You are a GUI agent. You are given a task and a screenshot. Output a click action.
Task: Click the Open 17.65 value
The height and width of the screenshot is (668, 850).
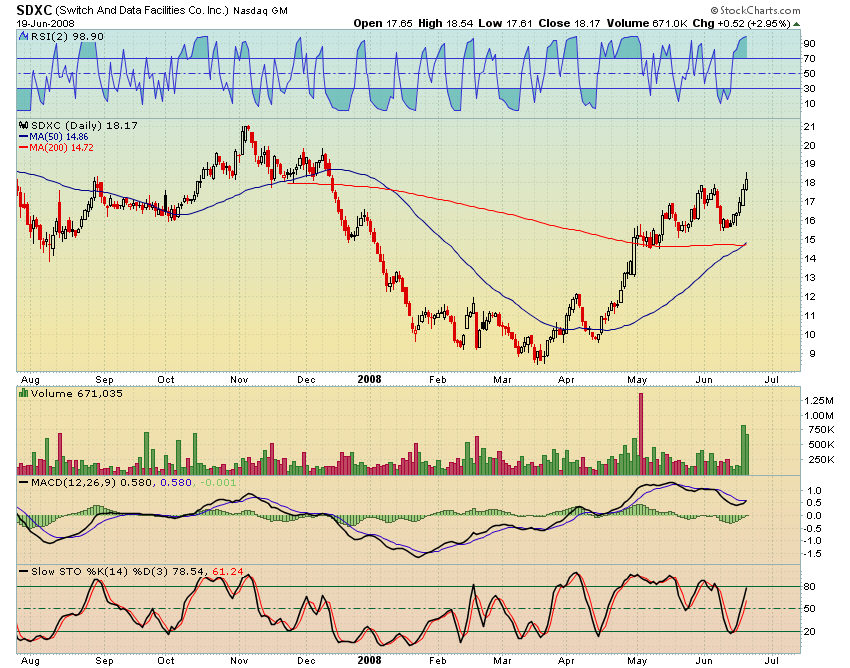(x=383, y=23)
